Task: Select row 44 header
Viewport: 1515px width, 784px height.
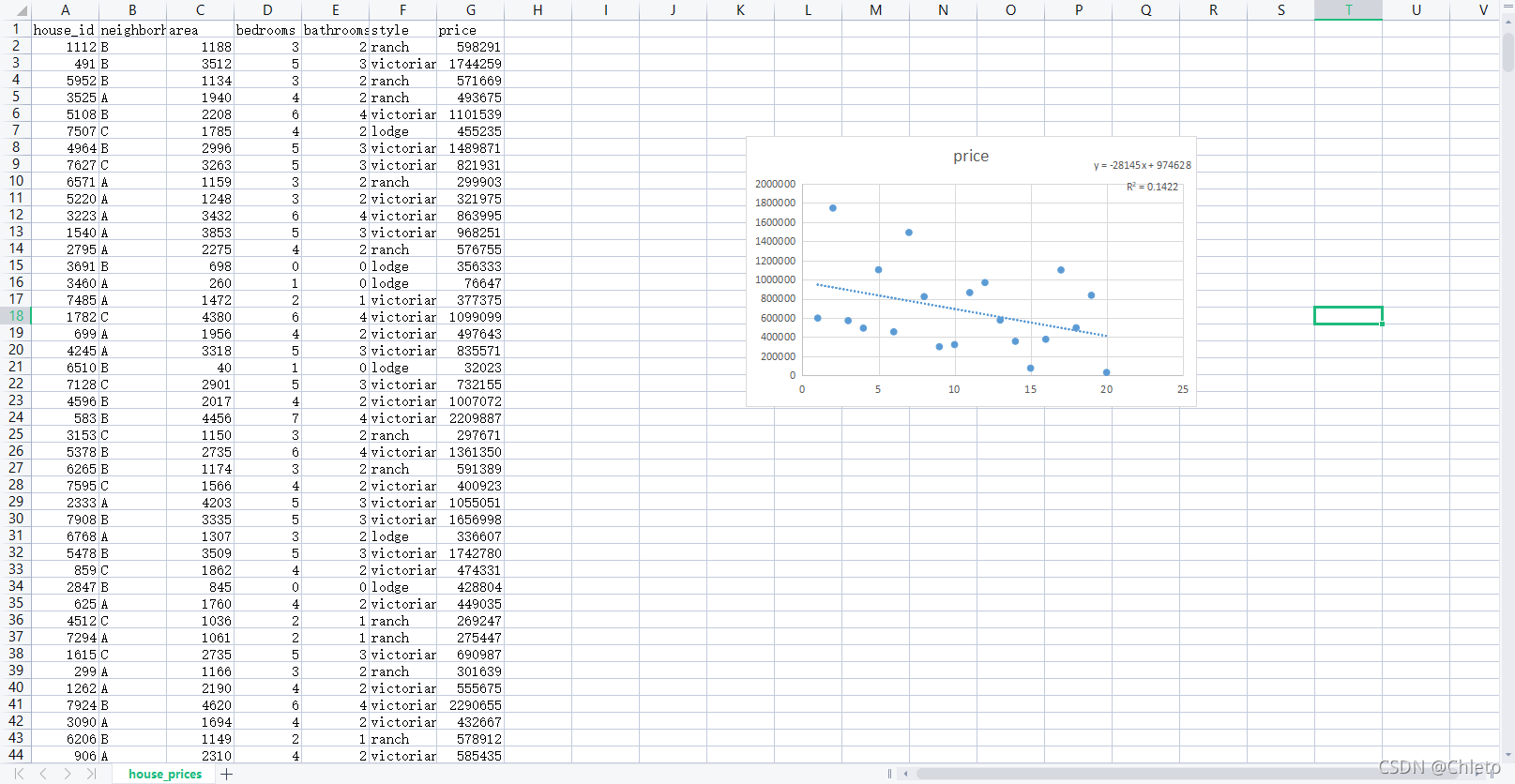Action: (16, 754)
